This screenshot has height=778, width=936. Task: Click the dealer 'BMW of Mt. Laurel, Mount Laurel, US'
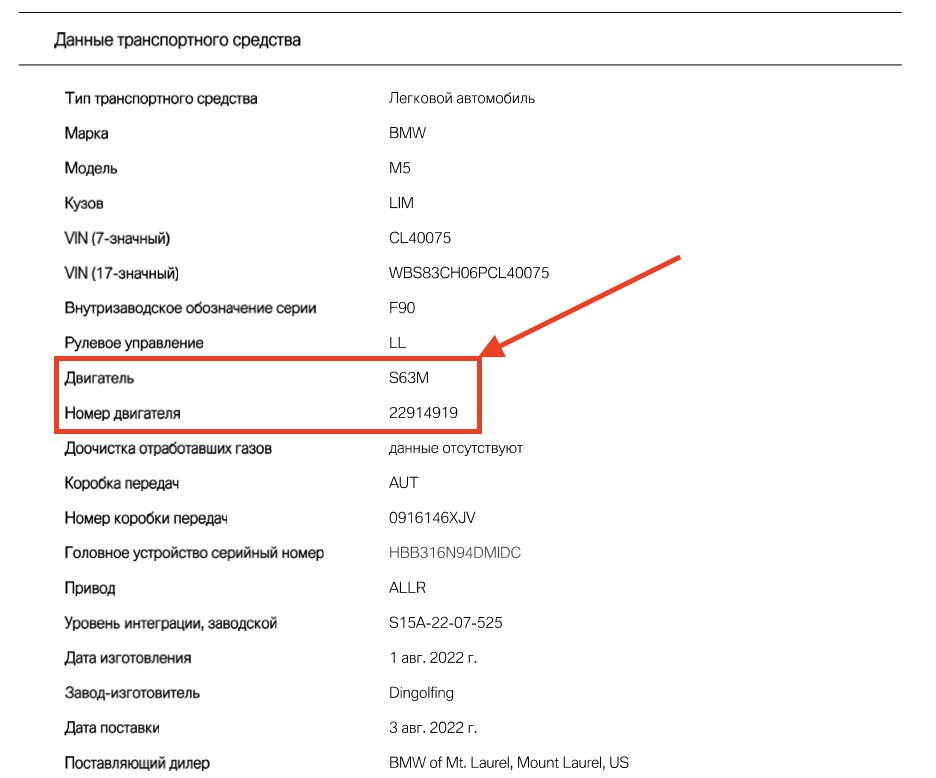click(509, 762)
